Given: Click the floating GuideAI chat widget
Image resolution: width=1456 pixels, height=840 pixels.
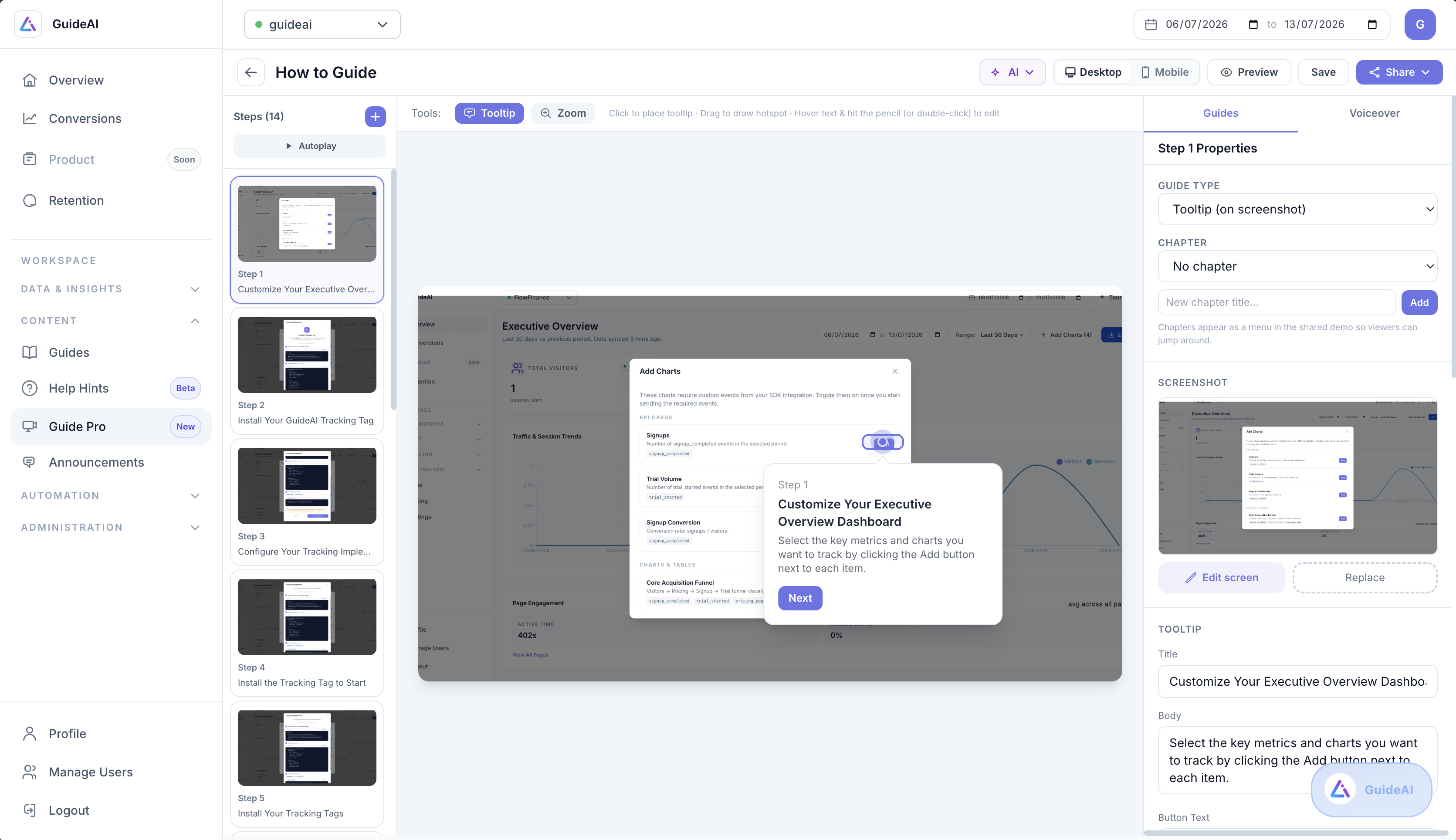Looking at the screenshot, I should 1371,790.
